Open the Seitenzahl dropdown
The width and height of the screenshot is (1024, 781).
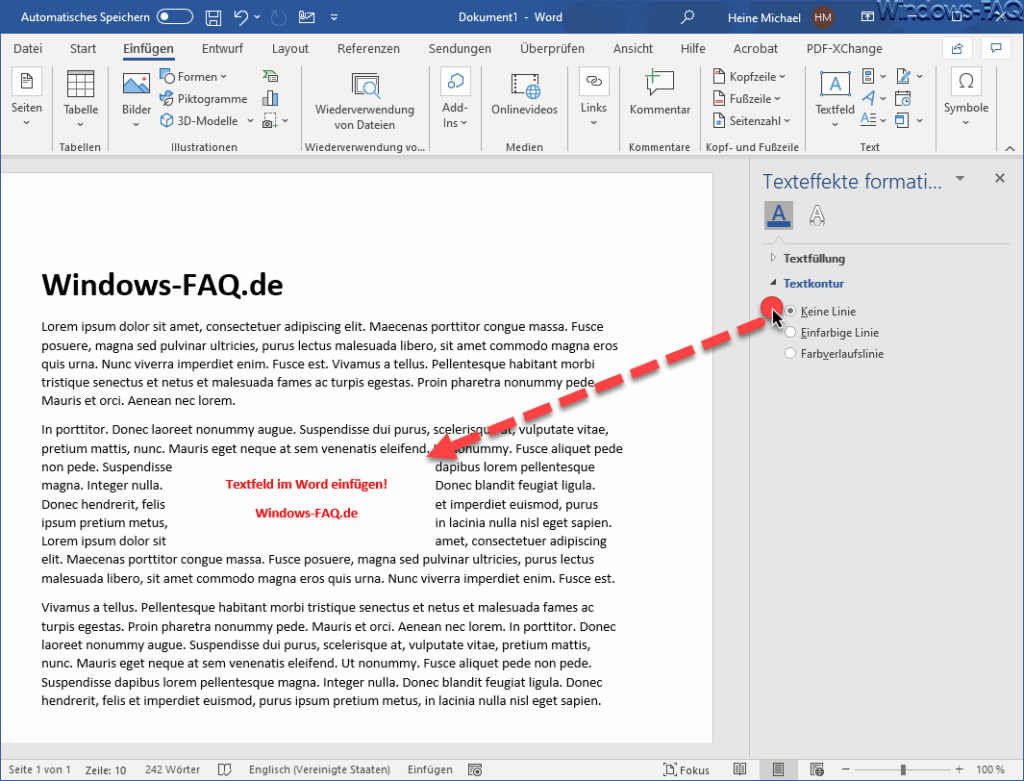[752, 121]
